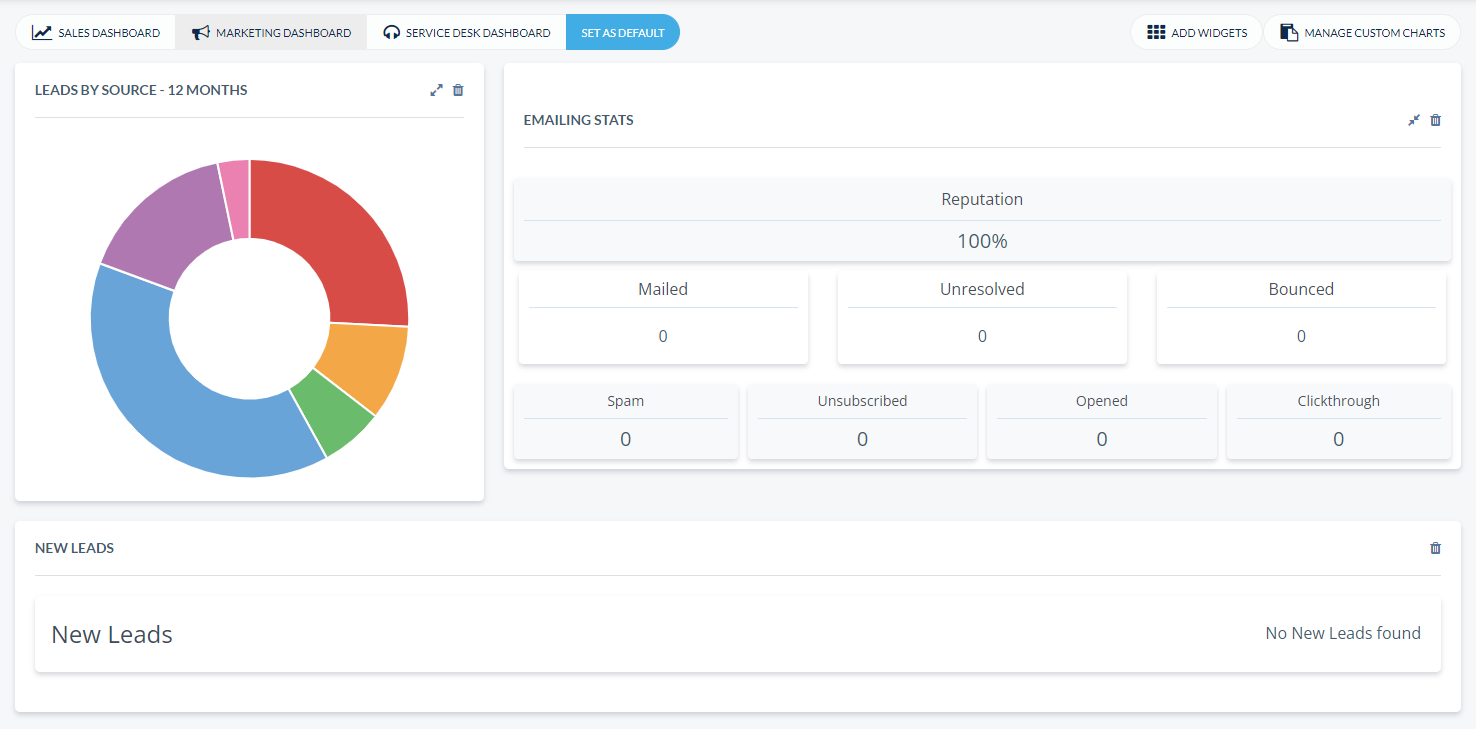This screenshot has width=1476, height=729.
Task: Delete the Emailing Stats widget
Action: point(1436,120)
